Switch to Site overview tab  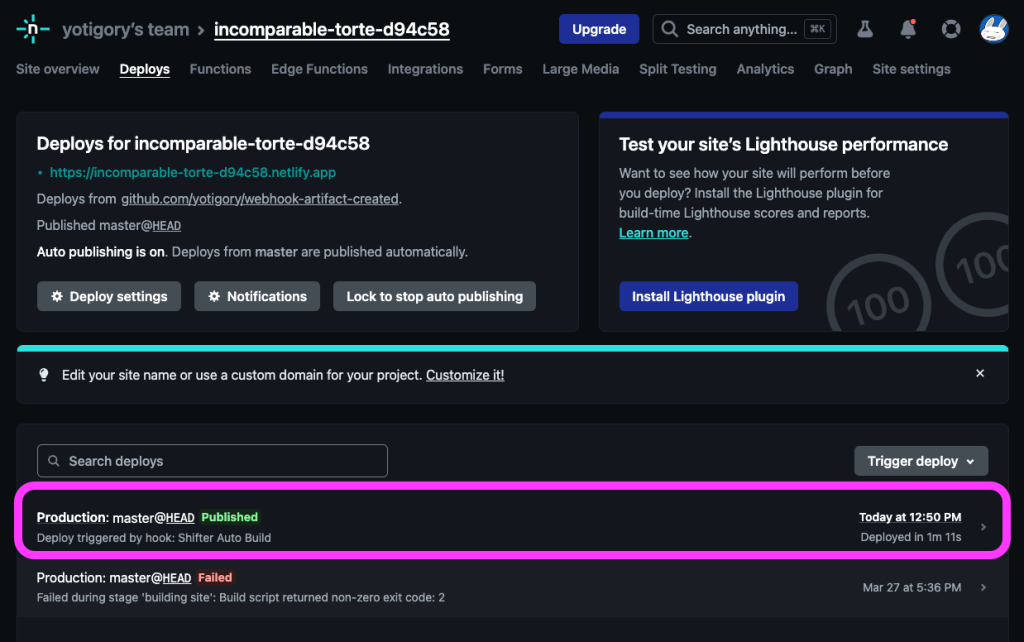pos(57,69)
